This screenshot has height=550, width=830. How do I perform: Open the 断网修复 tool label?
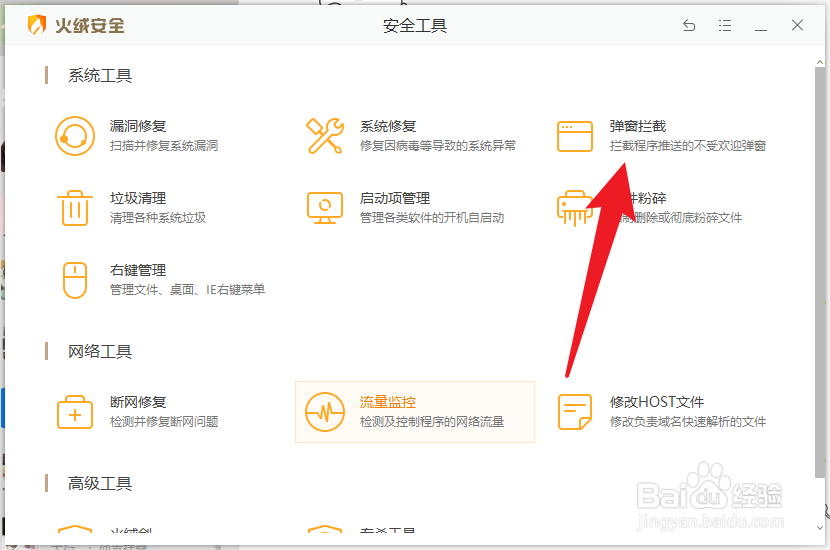138,402
